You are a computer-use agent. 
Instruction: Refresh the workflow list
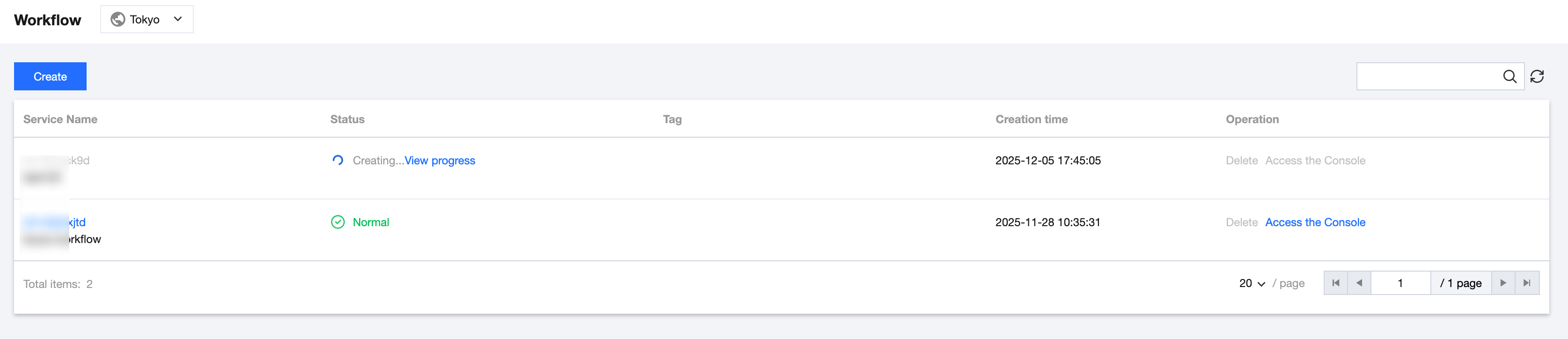pyautogui.click(x=1536, y=77)
